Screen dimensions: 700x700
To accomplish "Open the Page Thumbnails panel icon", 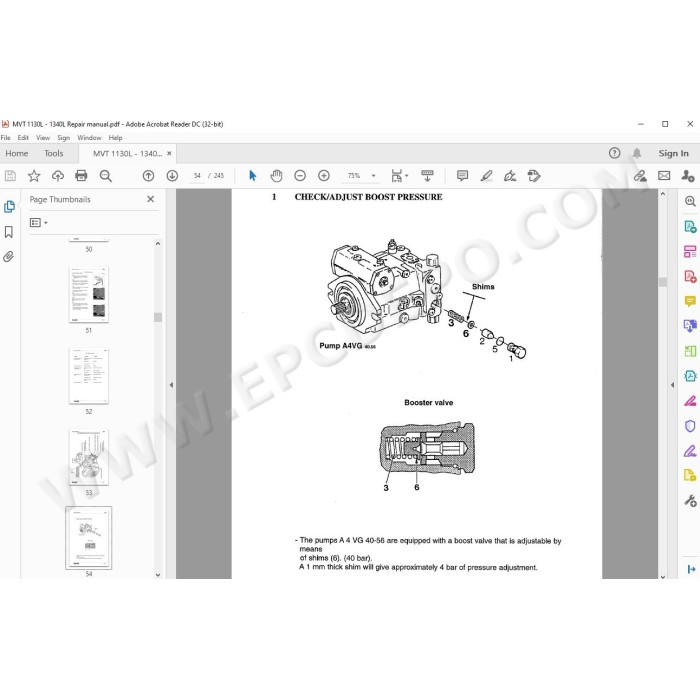I will (x=9, y=207).
